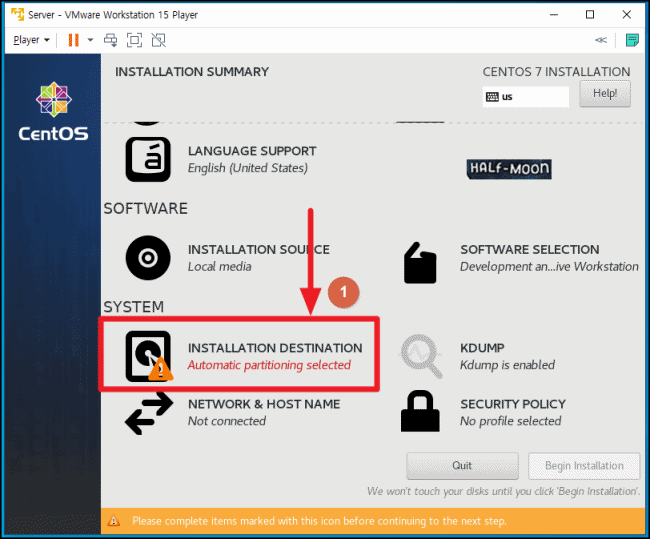Image resolution: width=650 pixels, height=539 pixels.
Task: Open INSTALLATION SOURCE settings
Action: 259,250
